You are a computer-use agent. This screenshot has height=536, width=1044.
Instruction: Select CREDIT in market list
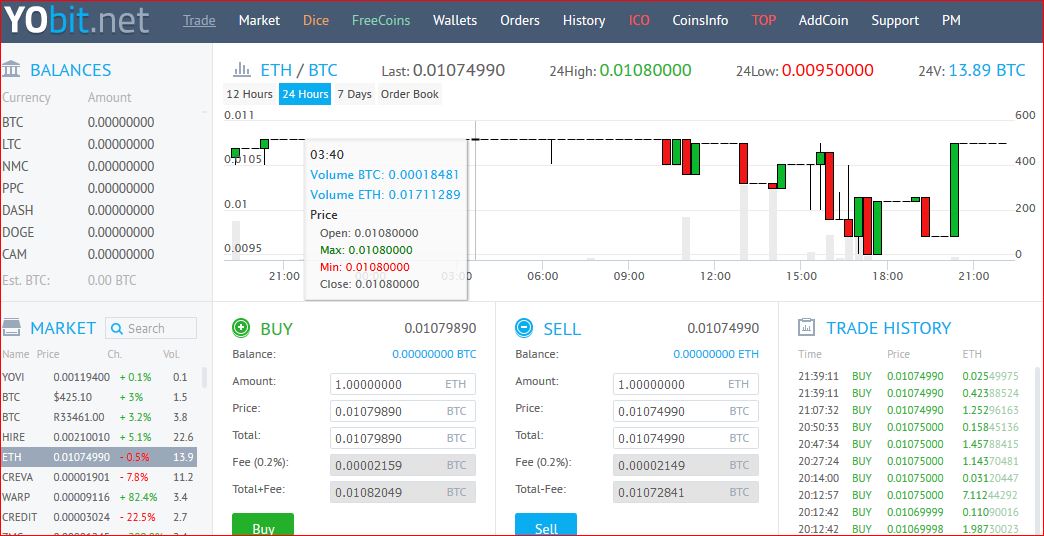[99, 517]
